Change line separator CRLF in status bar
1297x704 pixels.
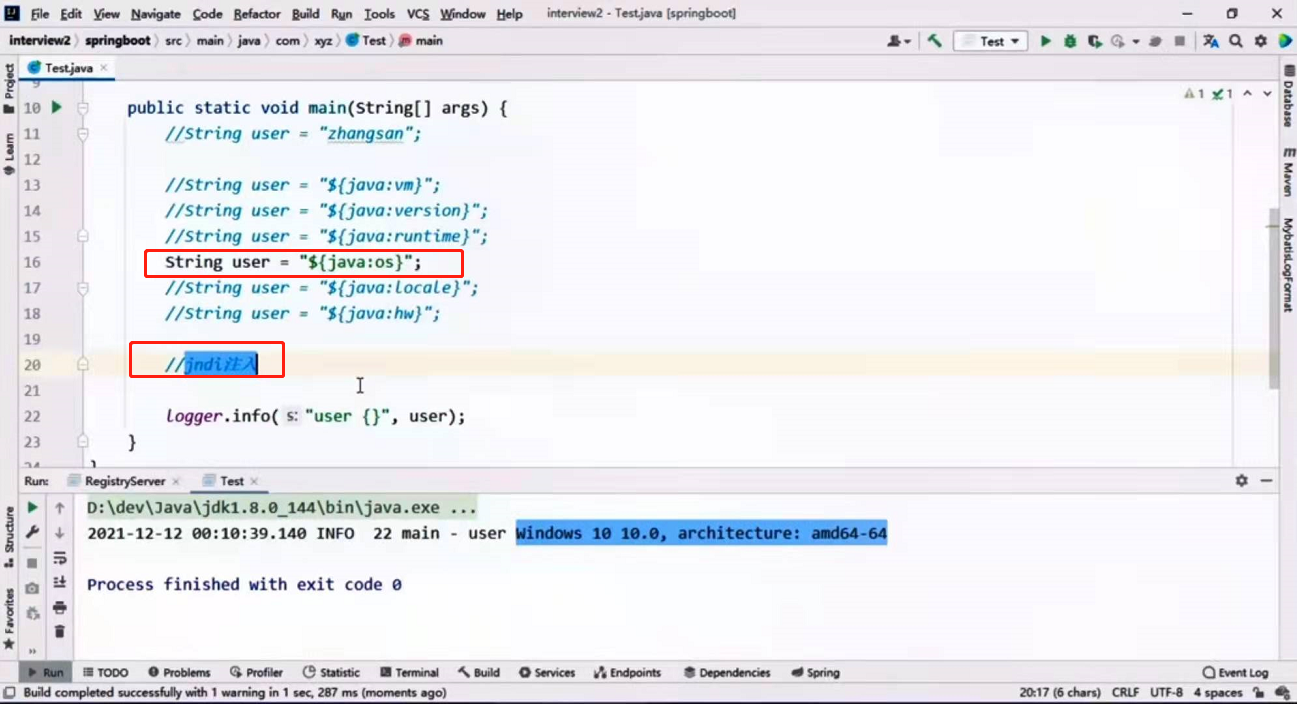pos(1125,692)
